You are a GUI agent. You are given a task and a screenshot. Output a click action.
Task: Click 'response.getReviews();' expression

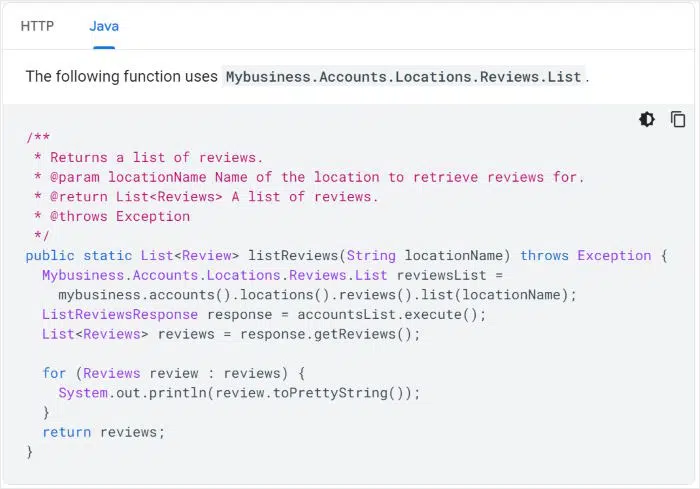tap(330, 334)
